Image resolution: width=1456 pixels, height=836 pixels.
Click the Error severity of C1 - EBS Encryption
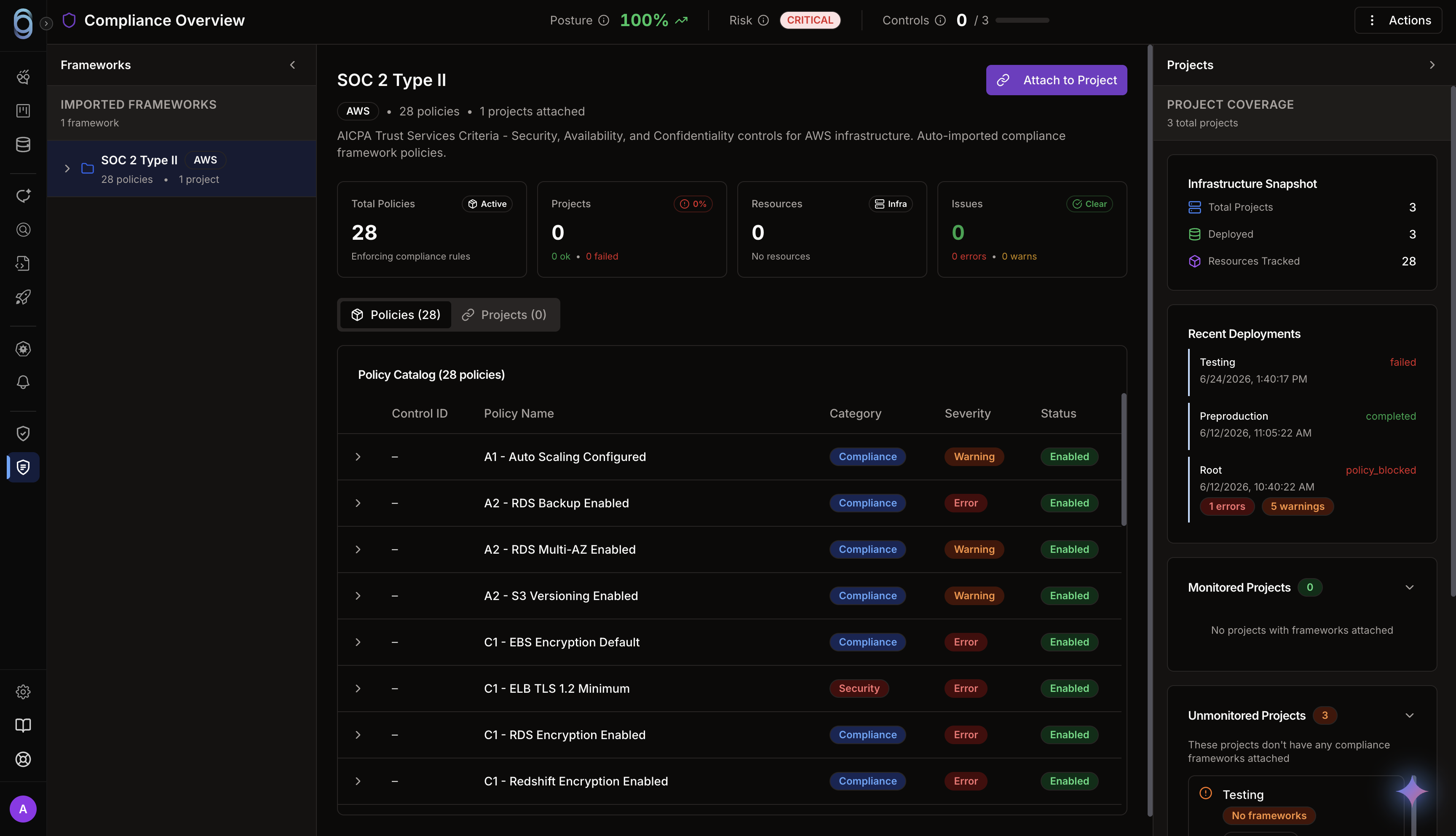[x=966, y=643]
